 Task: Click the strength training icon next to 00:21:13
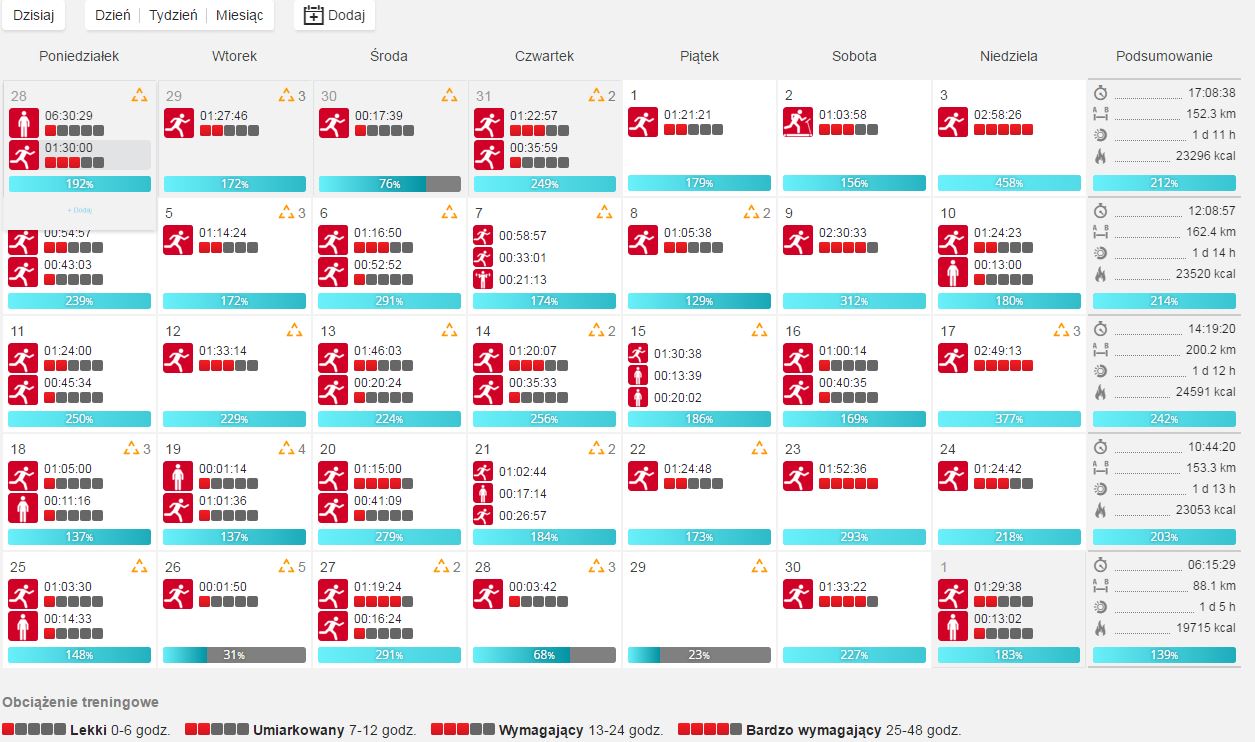click(482, 279)
